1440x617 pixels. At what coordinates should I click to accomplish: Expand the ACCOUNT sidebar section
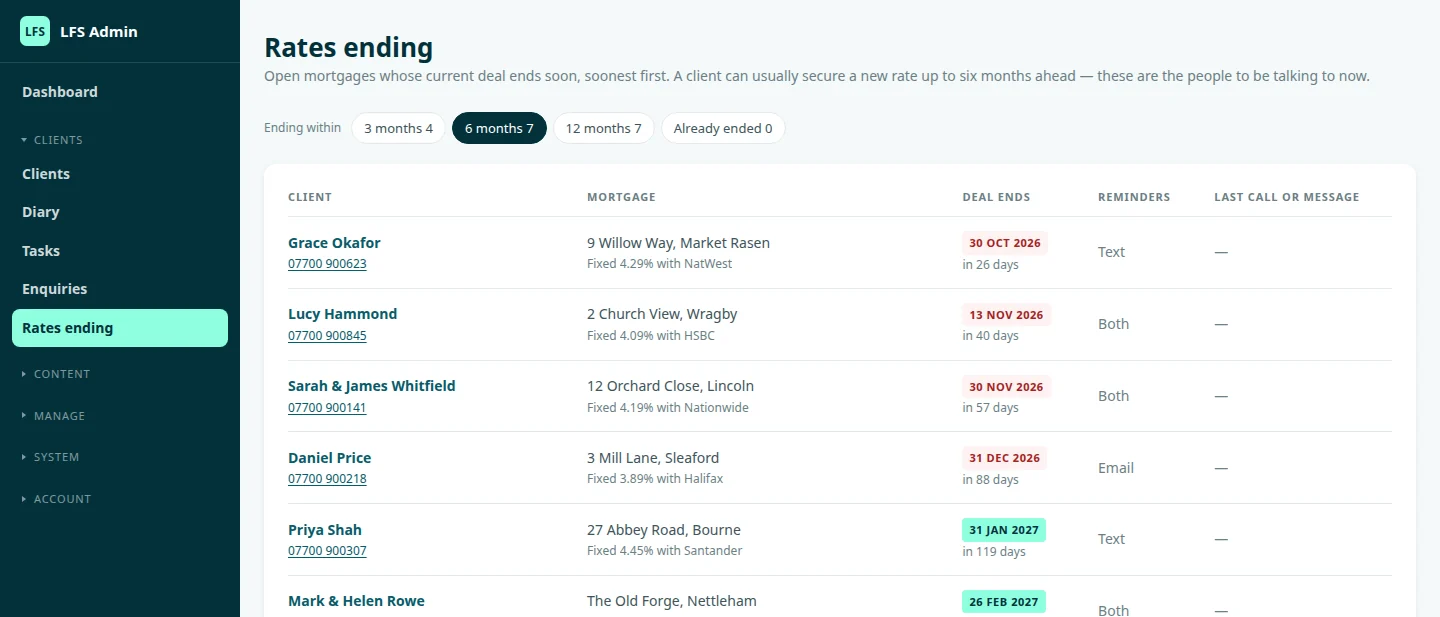tap(56, 499)
